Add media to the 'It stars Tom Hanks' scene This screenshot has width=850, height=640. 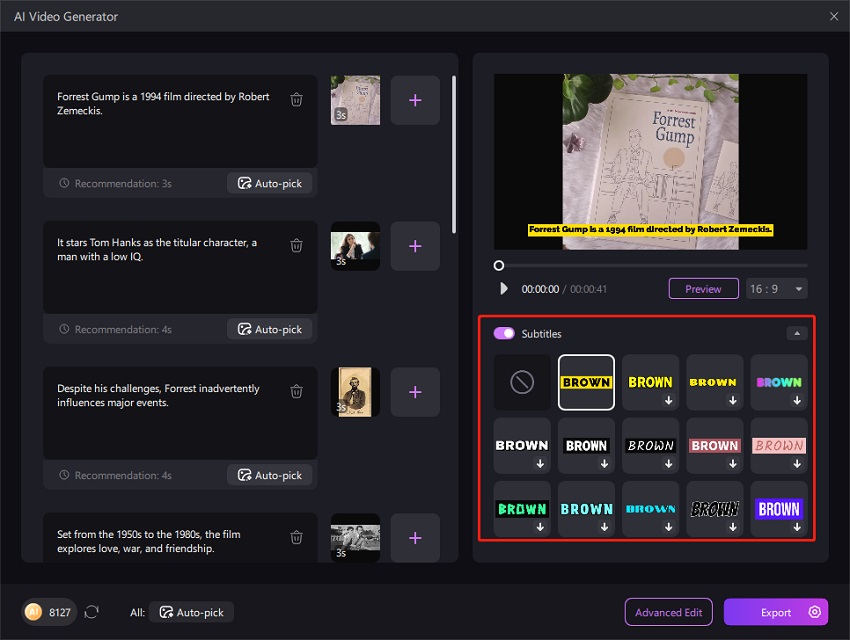(415, 246)
